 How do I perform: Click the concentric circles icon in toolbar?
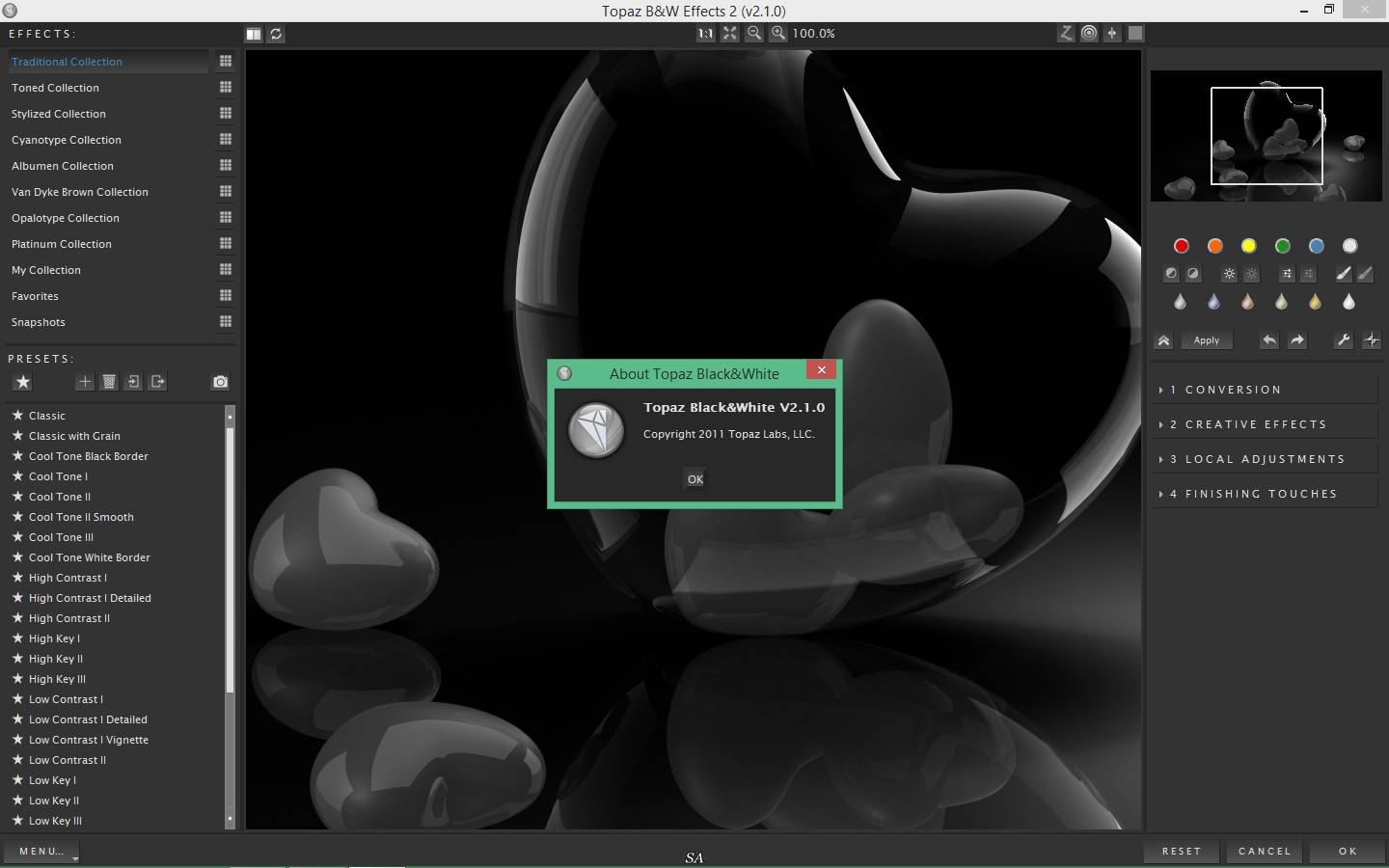pyautogui.click(x=1089, y=33)
